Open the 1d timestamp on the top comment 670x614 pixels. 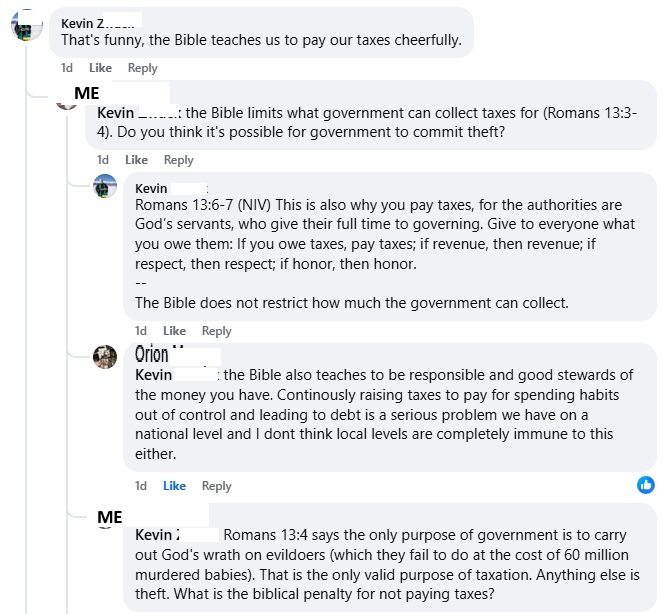pos(67,68)
